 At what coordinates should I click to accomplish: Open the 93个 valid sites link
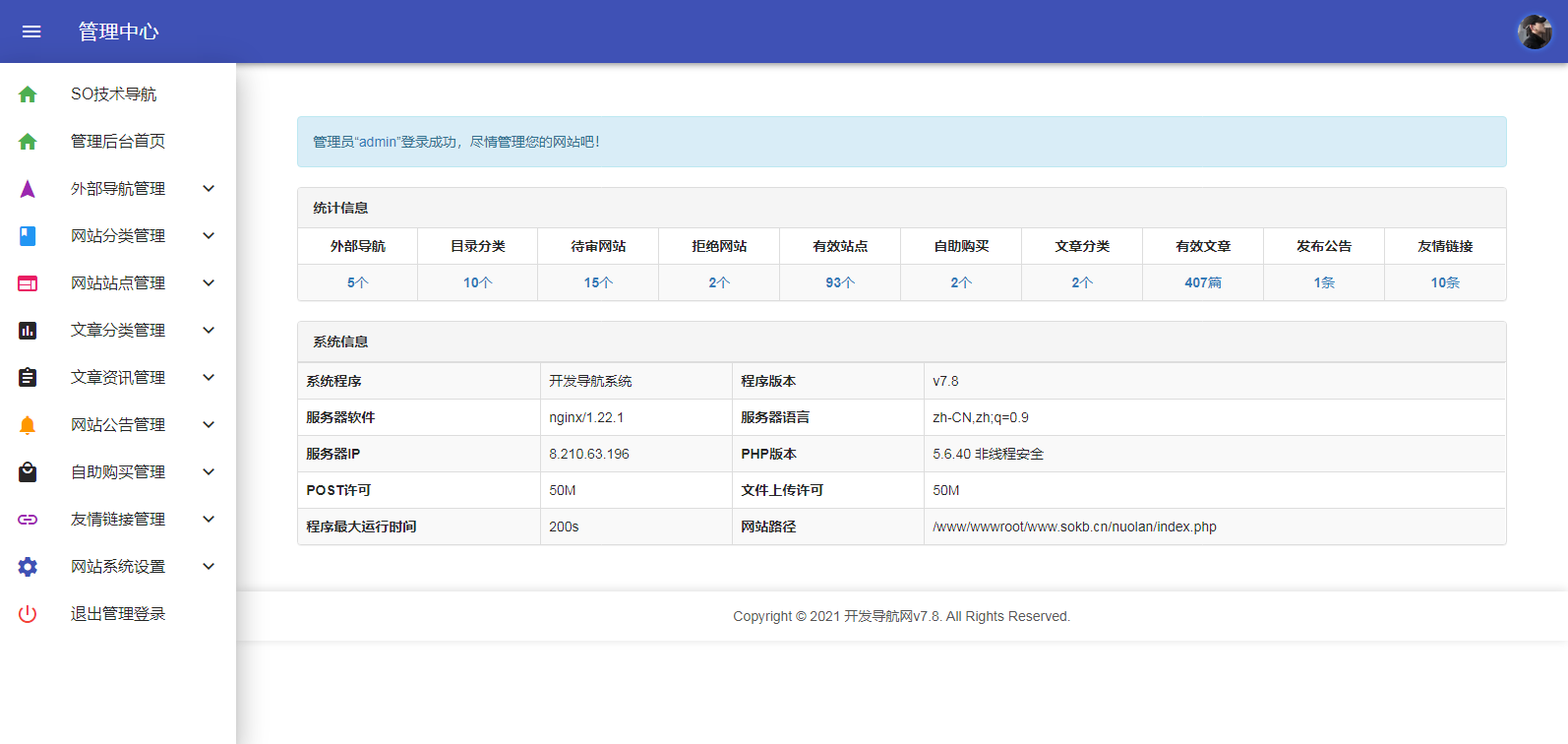(840, 282)
